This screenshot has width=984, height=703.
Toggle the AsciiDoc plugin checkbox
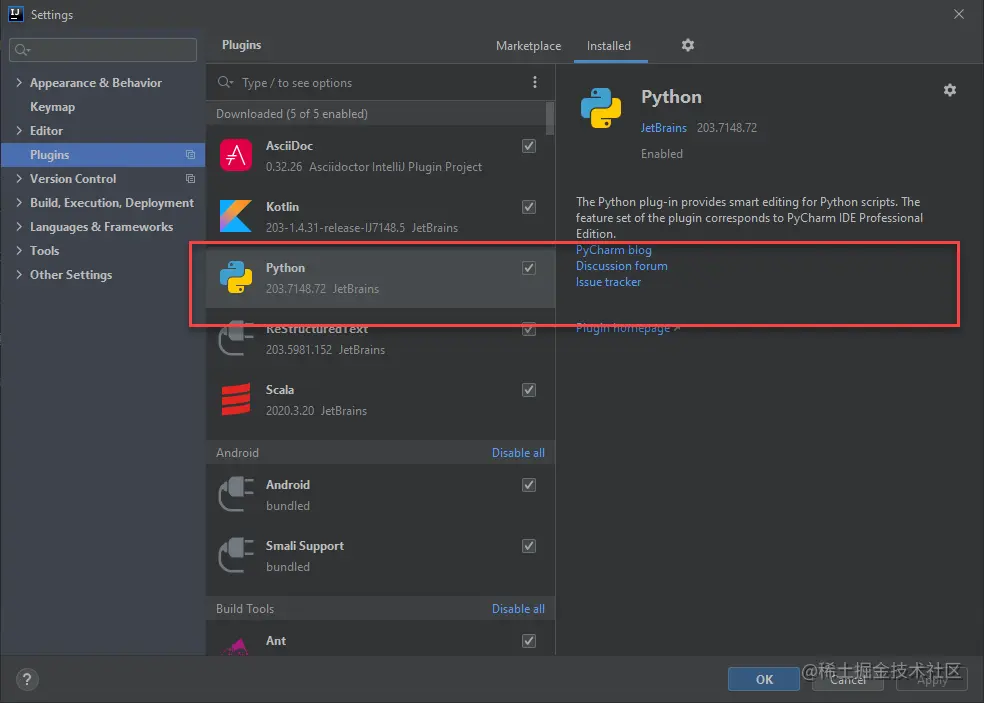(x=529, y=146)
